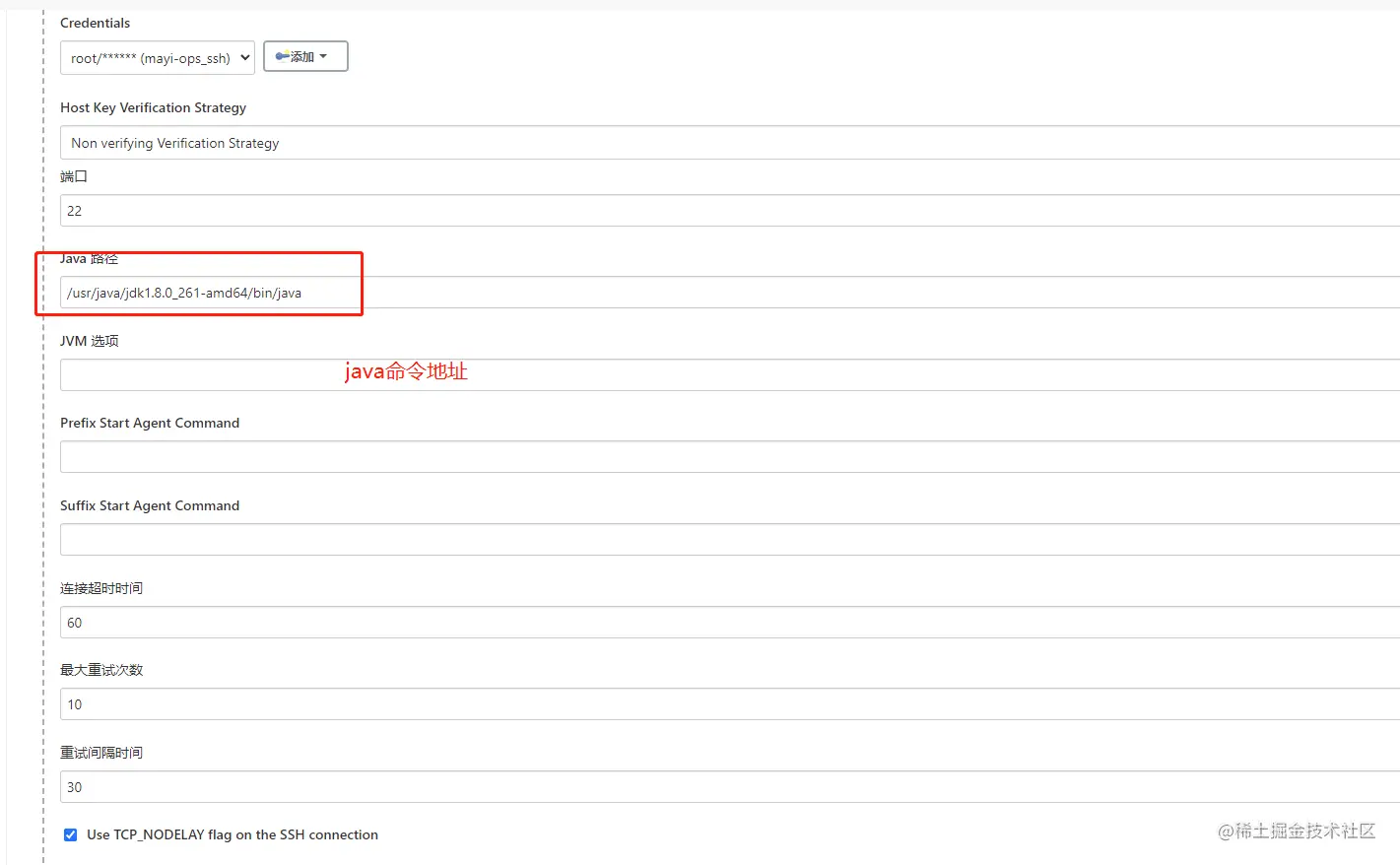Viewport: 1400px width, 865px height.
Task: Click the 端口 field containing 22
Action: coord(730,211)
